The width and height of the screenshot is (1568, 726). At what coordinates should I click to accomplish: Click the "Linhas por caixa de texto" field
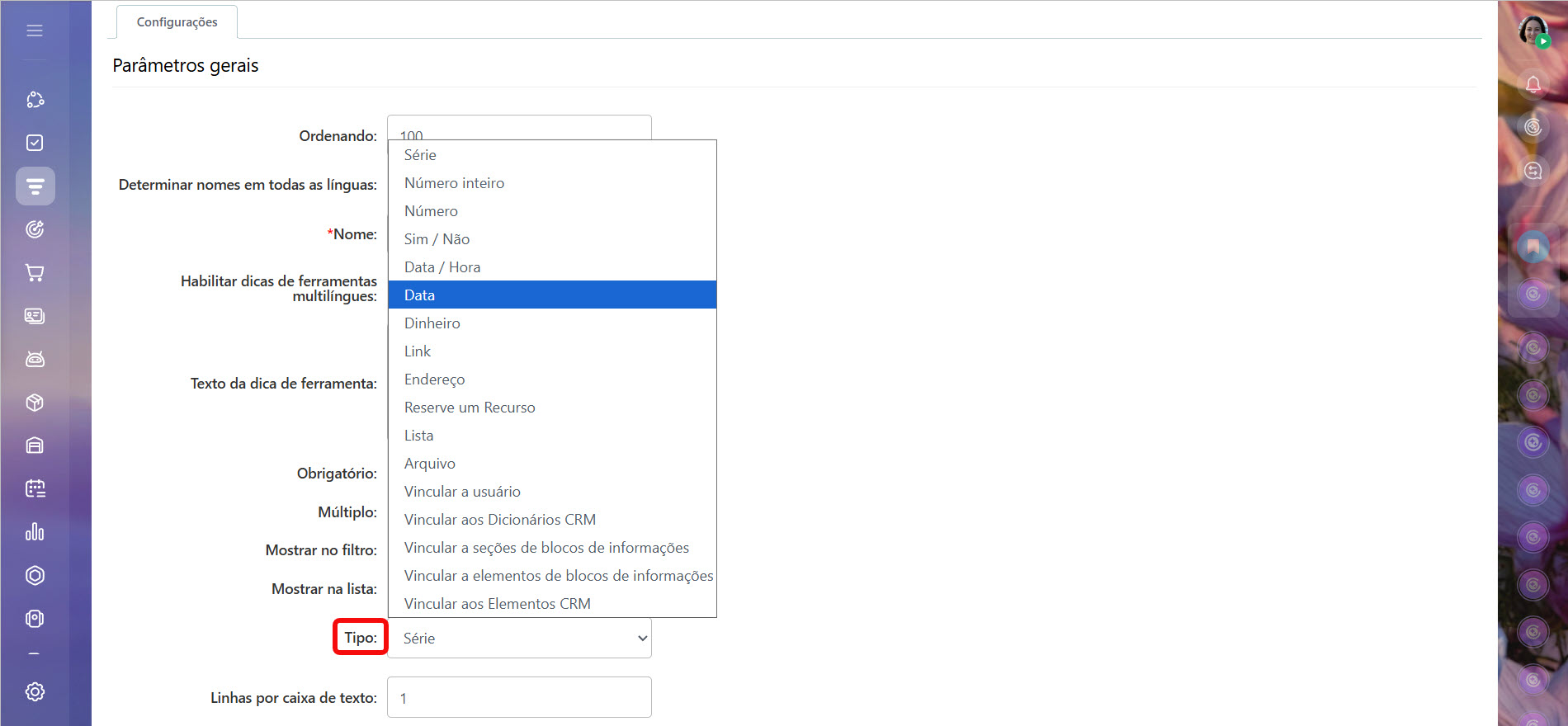(519, 698)
